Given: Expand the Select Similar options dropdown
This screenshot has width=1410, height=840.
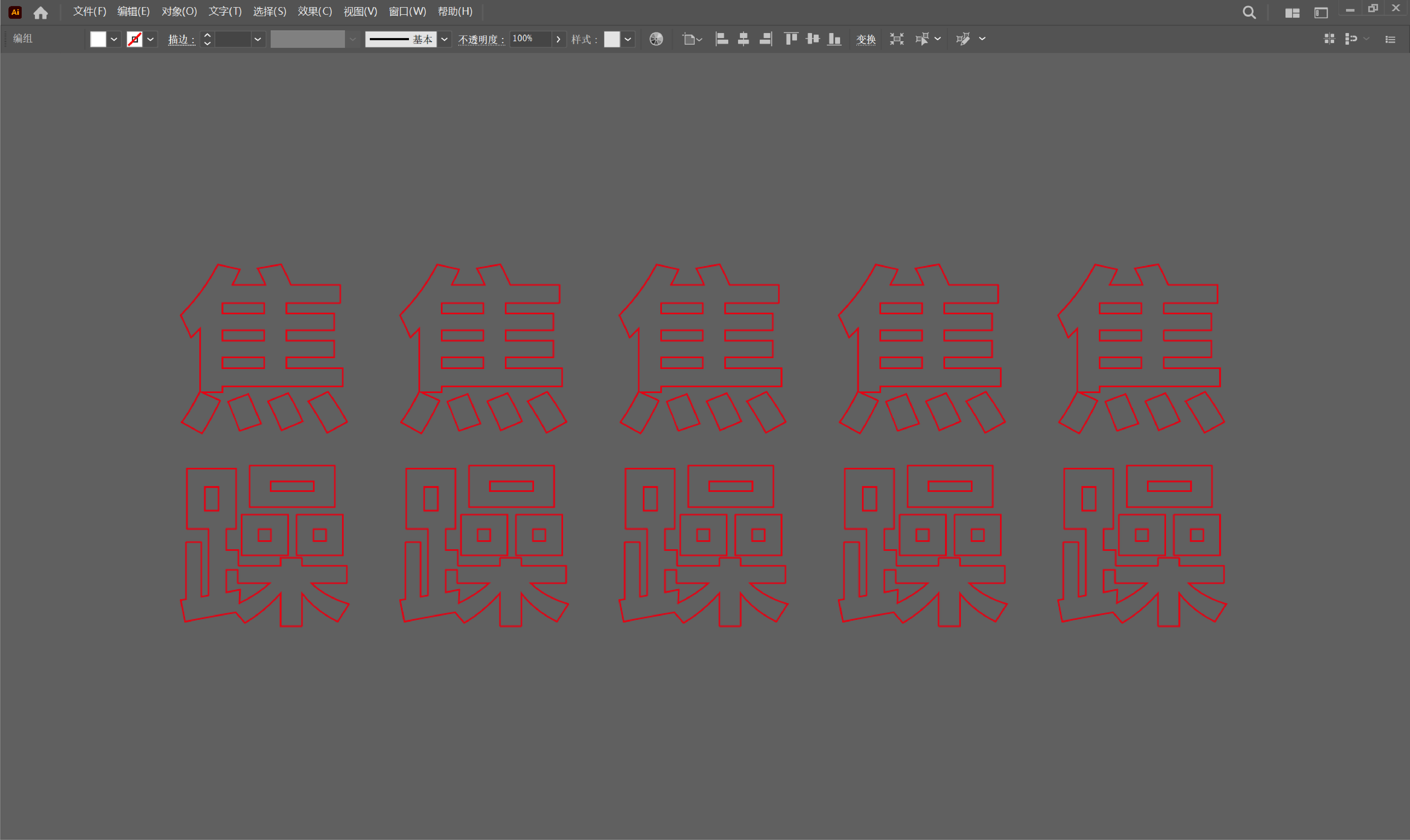Looking at the screenshot, I should tap(938, 39).
